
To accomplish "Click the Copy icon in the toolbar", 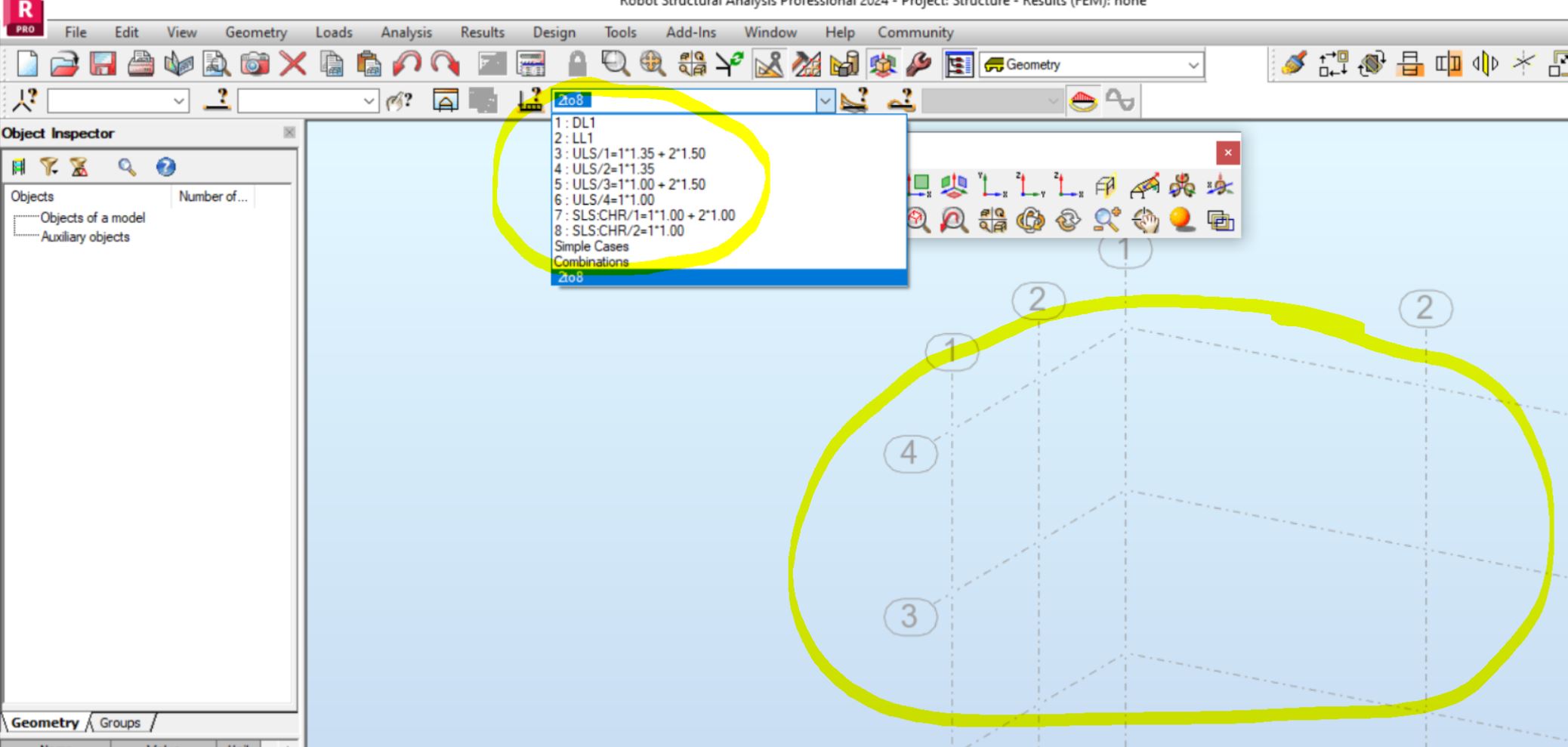I will click(x=331, y=64).
